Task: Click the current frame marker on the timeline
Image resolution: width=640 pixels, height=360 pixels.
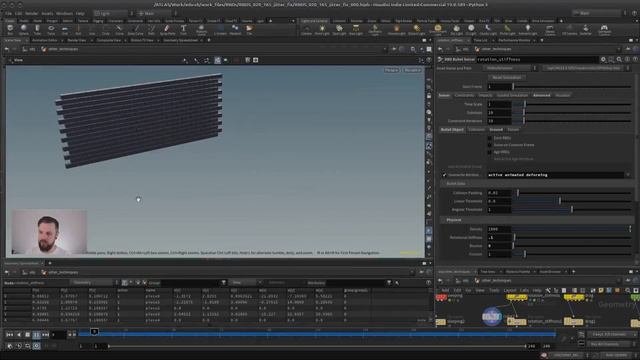Action: click(x=94, y=332)
